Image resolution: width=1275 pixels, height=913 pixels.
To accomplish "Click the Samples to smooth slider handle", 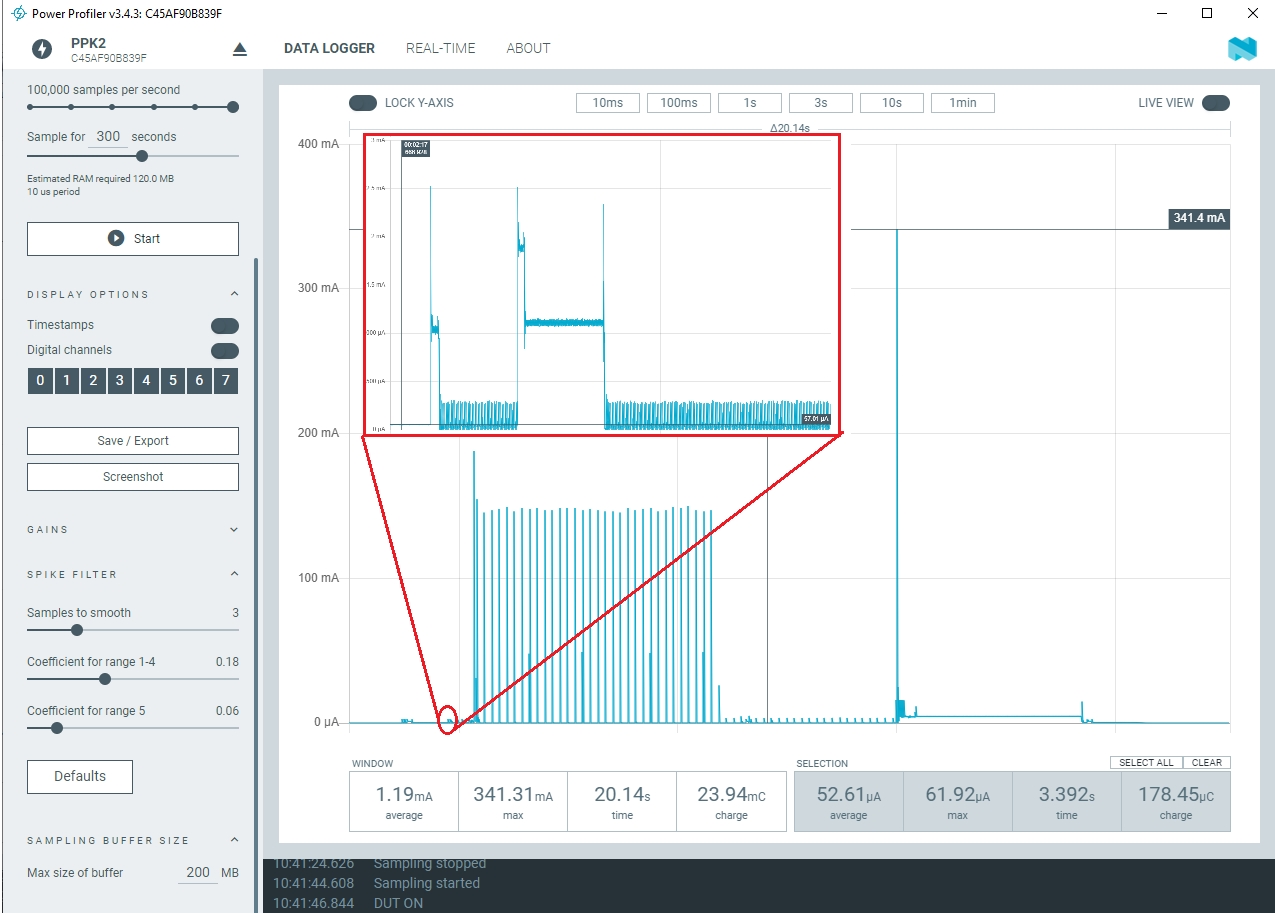I will (x=77, y=630).
